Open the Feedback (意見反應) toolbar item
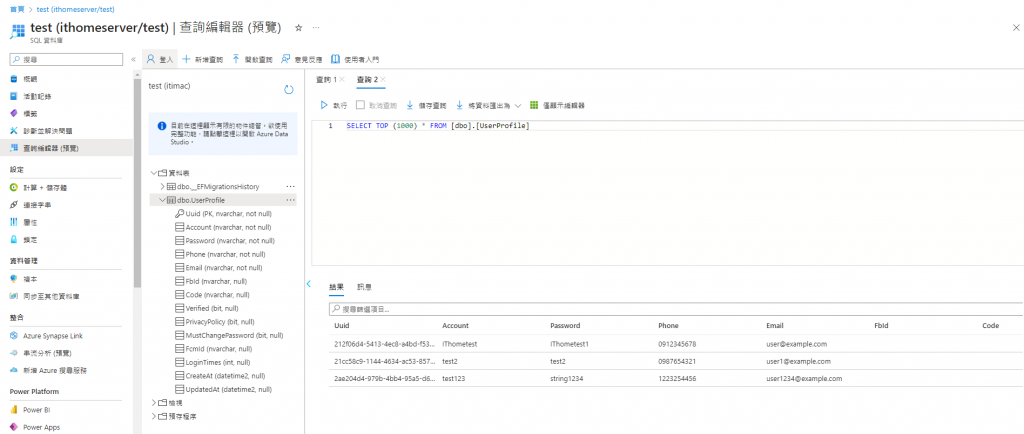This screenshot has height=434, width=1024. tap(301, 59)
